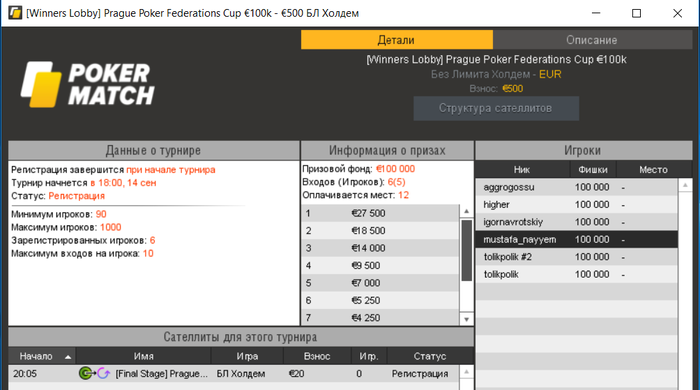Click third place prize €14 000

(x=368, y=248)
